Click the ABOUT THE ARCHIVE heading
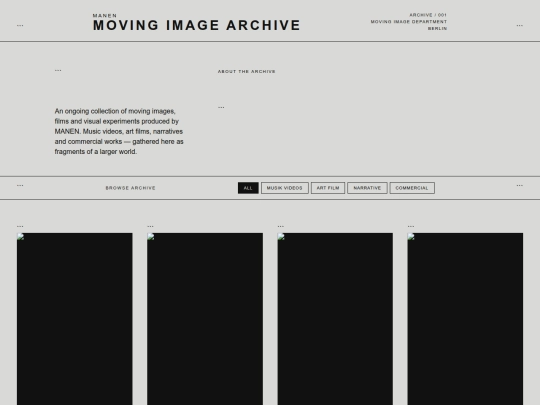Screen dimensions: 540x405 [247, 72]
